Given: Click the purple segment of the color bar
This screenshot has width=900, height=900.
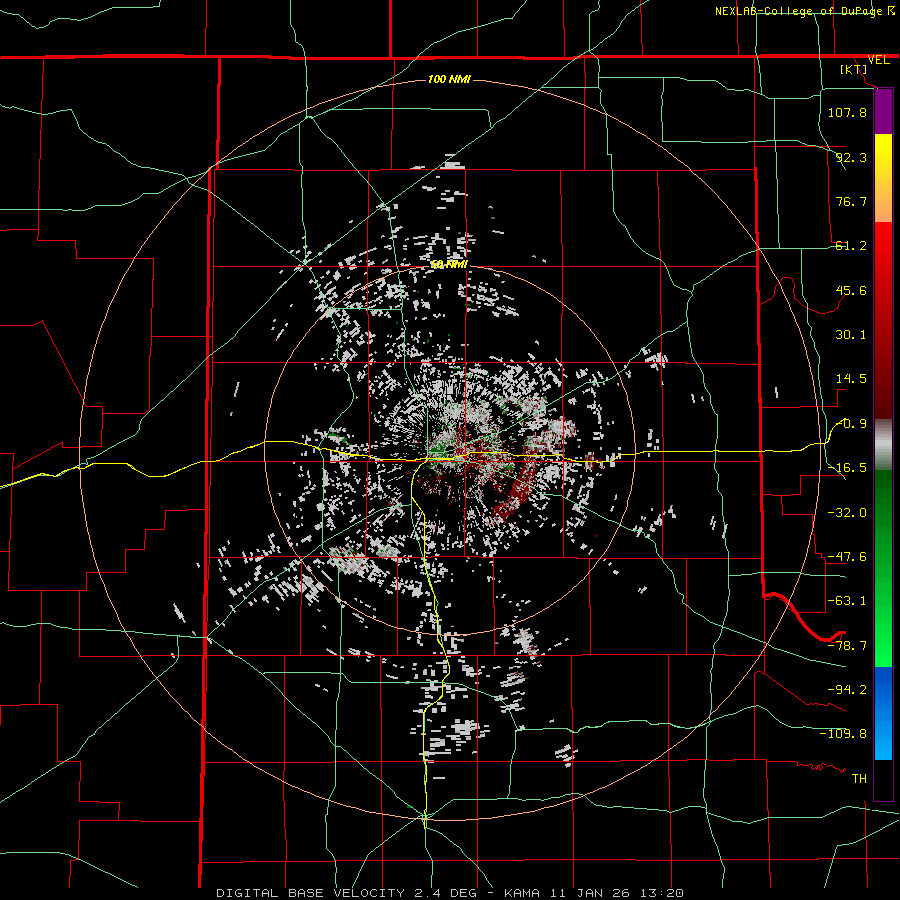Looking at the screenshot, I should click(883, 112).
